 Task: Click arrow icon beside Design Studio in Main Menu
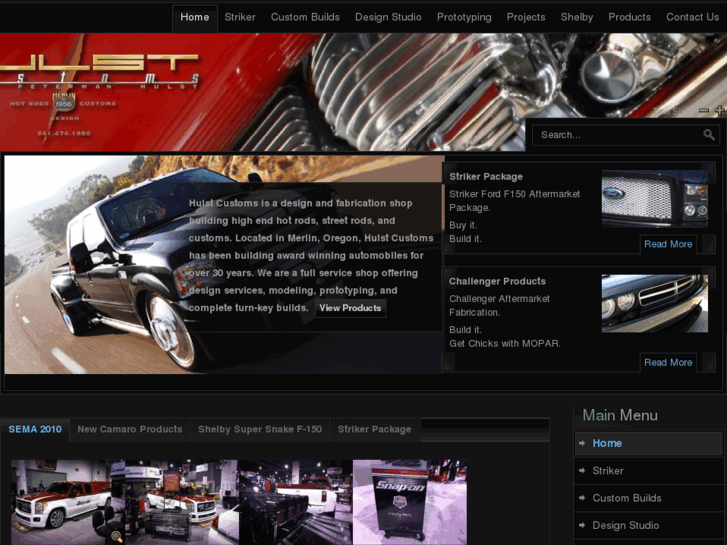(582, 526)
